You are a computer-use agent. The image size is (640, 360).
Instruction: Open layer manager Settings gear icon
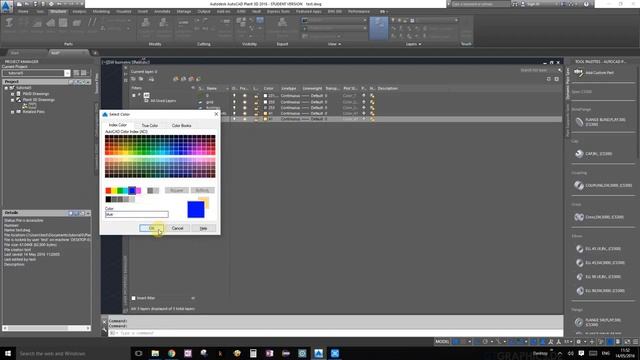click(556, 79)
